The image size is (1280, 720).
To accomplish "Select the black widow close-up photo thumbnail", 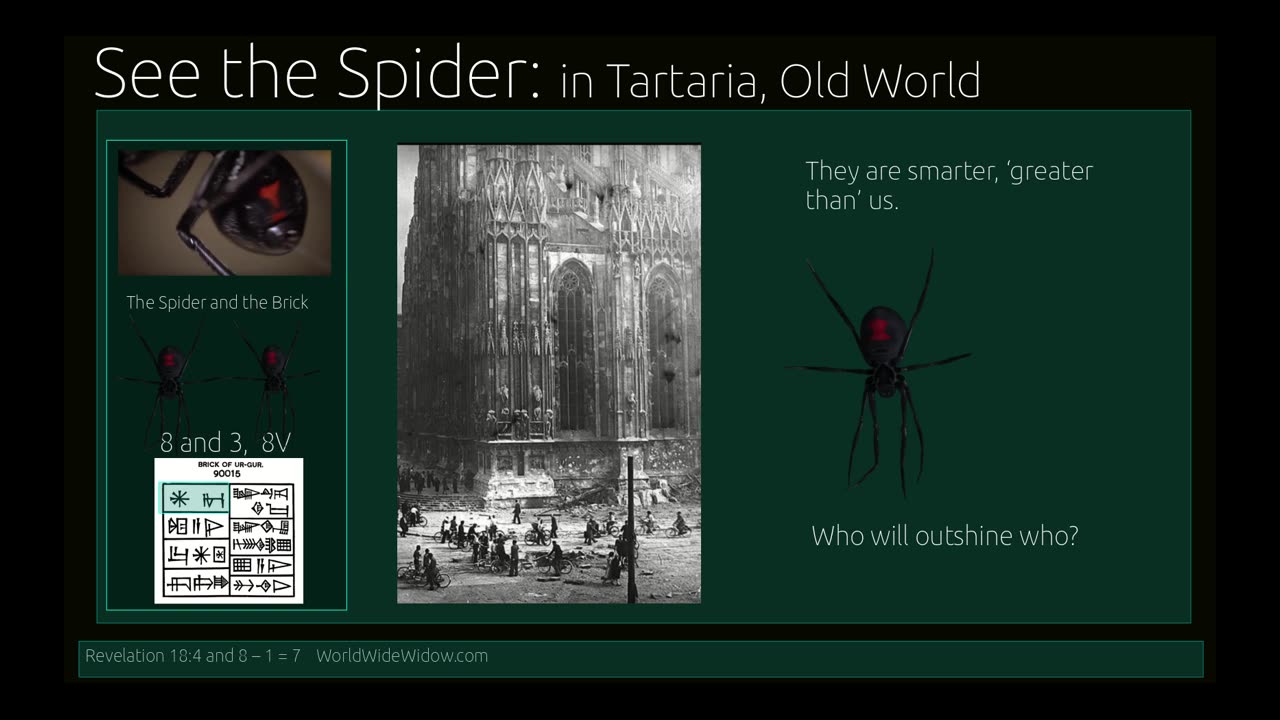I will point(225,213).
